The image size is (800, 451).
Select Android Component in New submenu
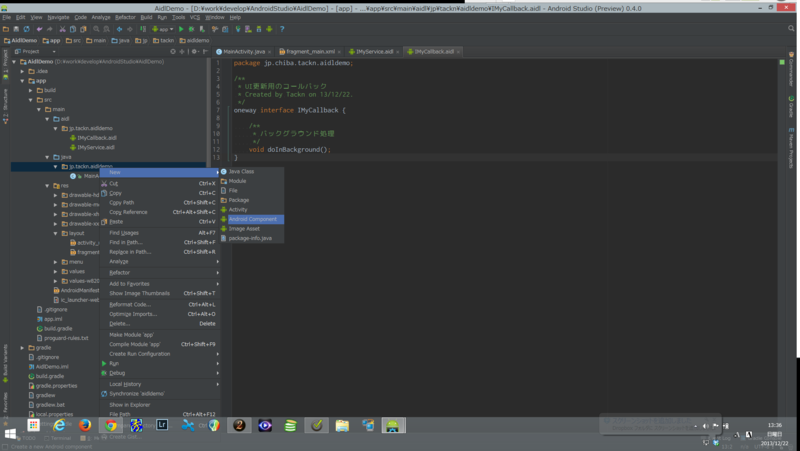(x=252, y=219)
